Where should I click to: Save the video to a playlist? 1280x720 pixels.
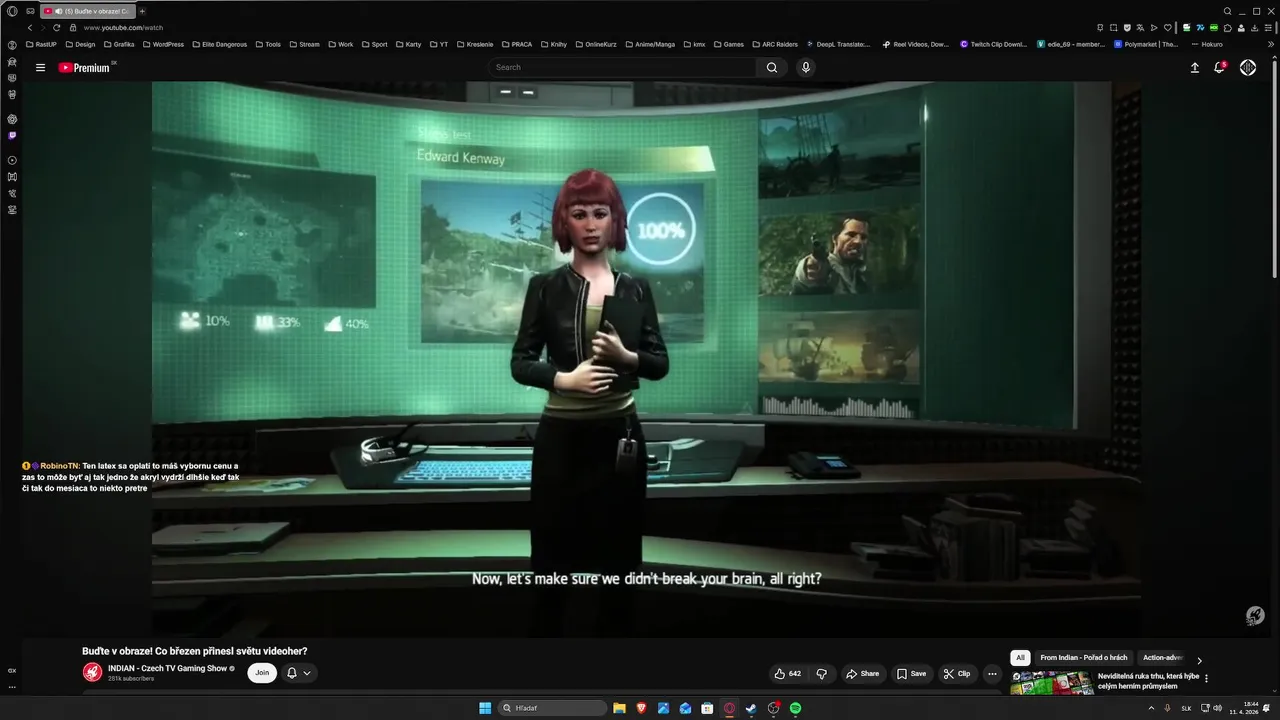[x=911, y=673]
